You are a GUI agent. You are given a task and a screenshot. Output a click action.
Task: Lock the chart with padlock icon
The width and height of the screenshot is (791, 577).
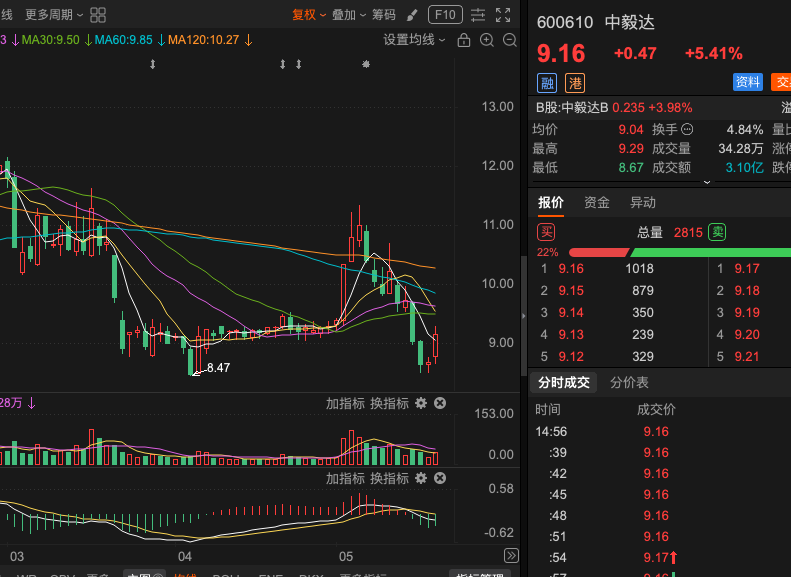[464, 40]
